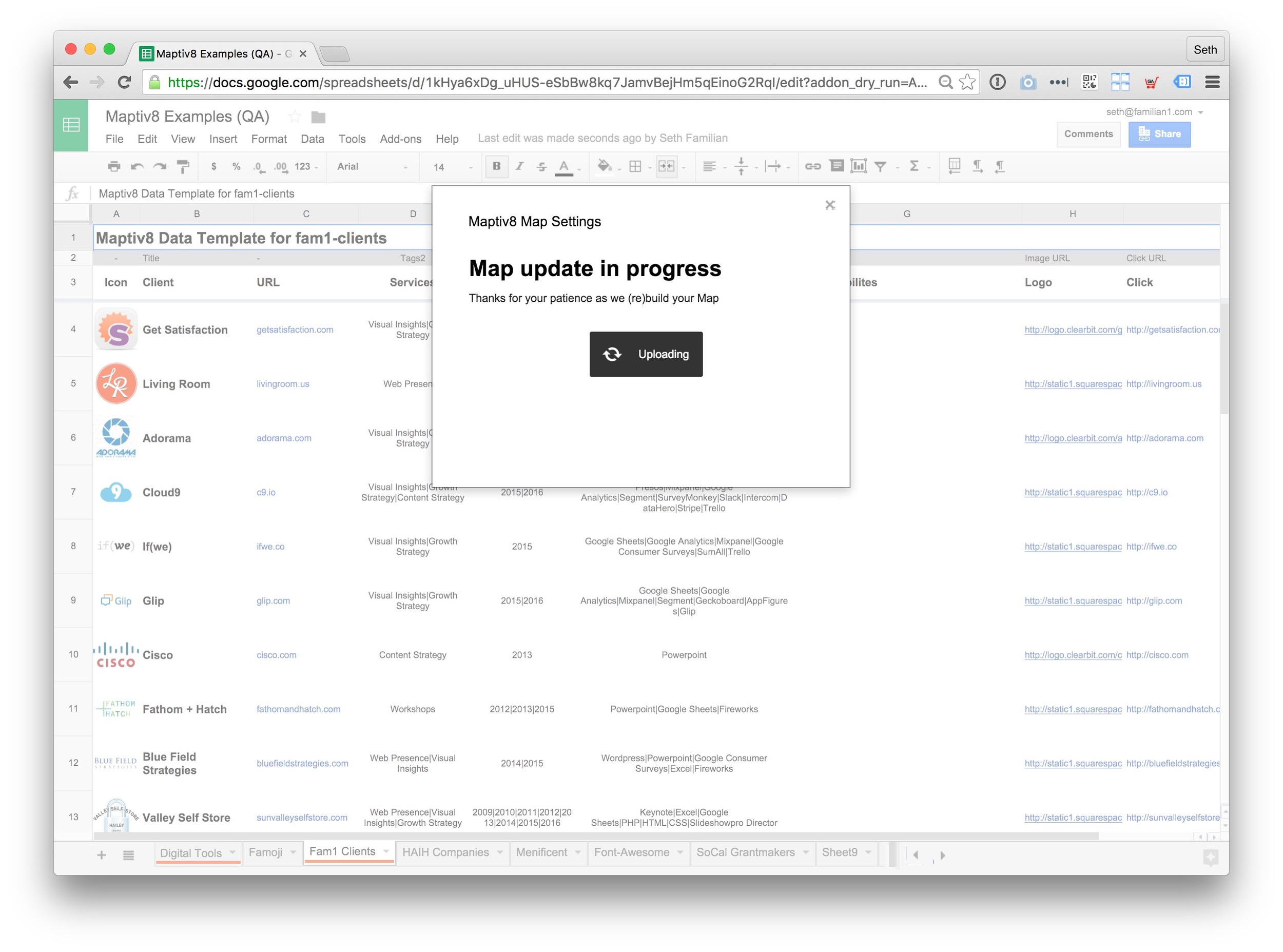The height and width of the screenshot is (952, 1283).
Task: Open the functions sigma menu
Action: (x=915, y=167)
